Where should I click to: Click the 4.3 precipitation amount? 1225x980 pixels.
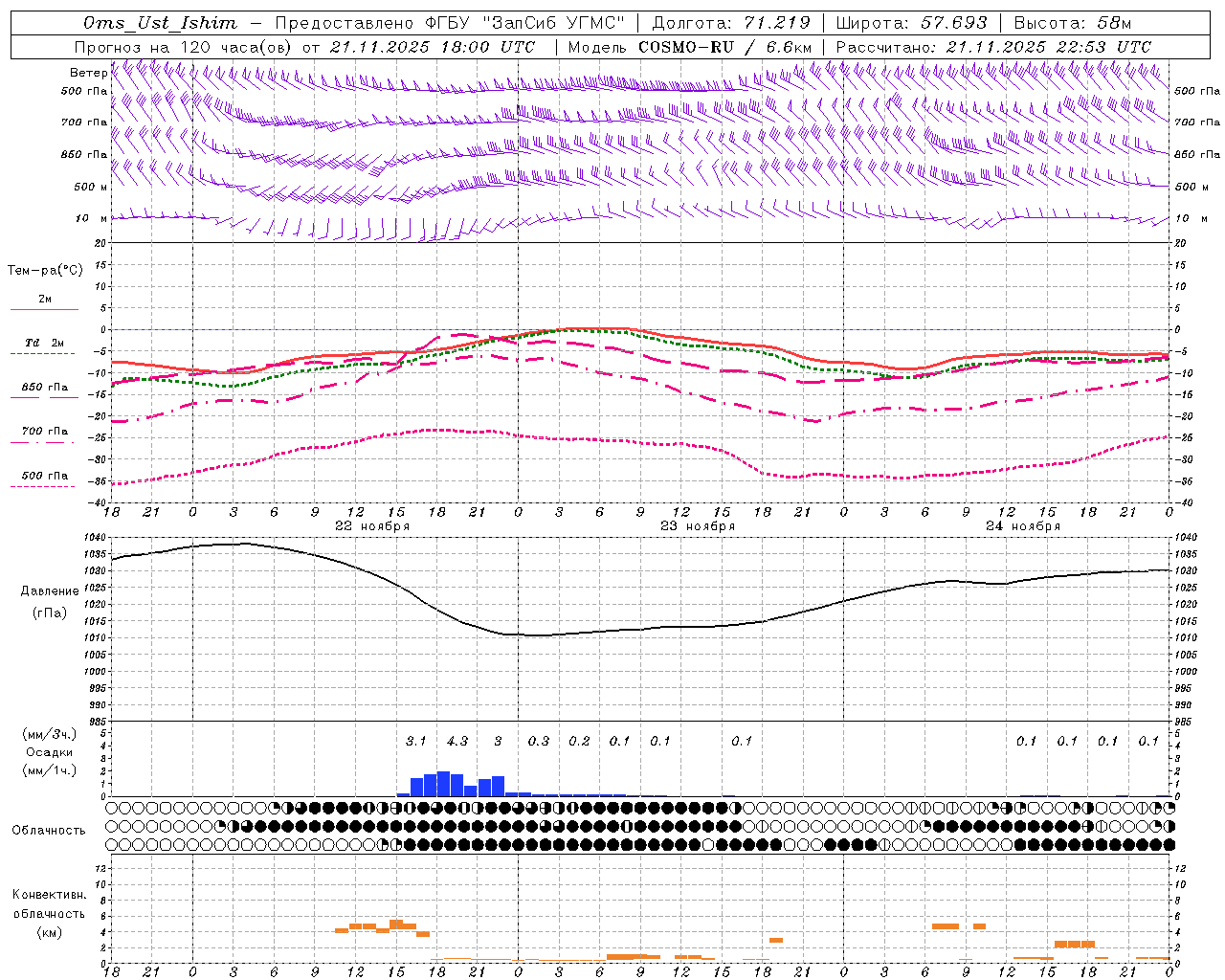point(457,741)
